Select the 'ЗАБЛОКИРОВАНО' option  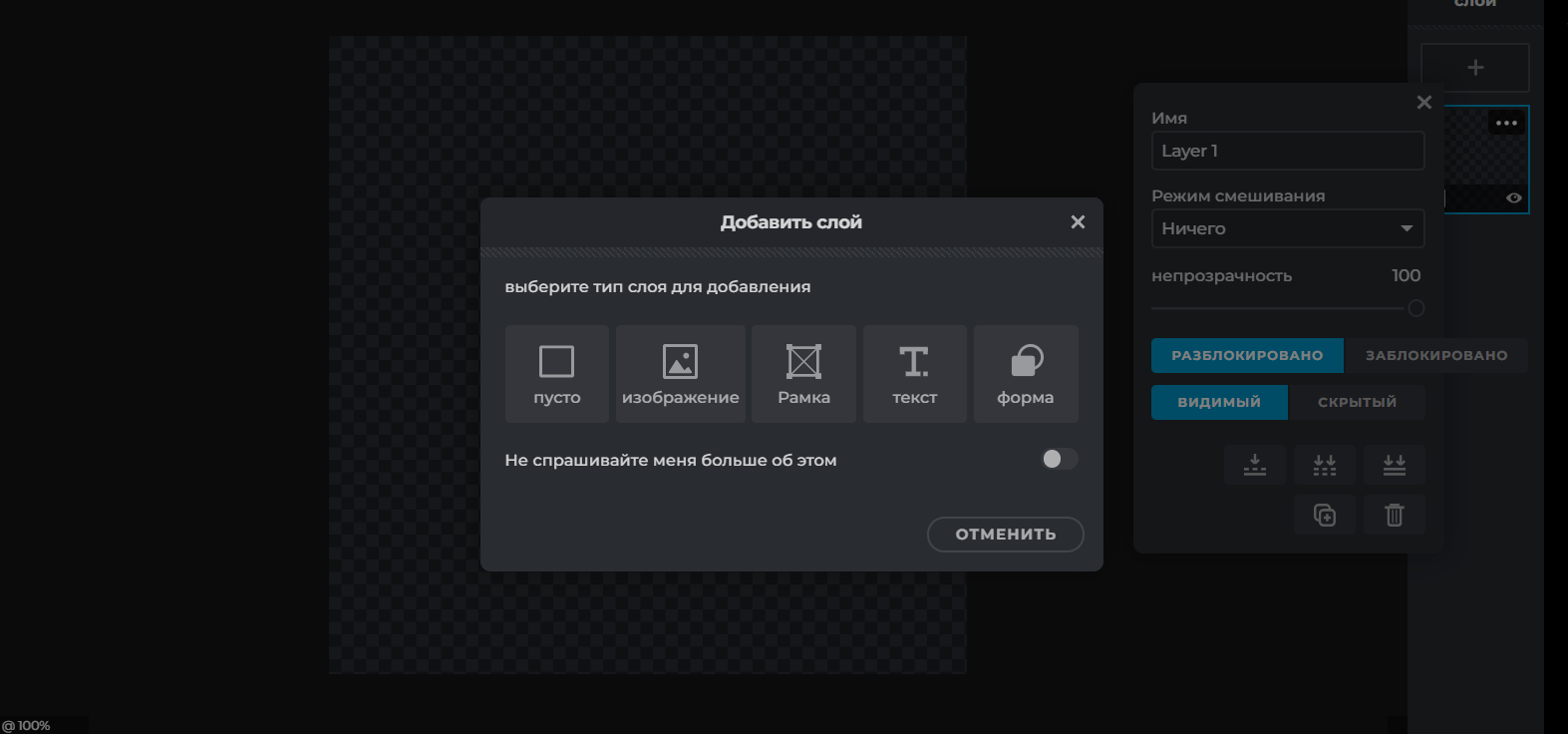(1436, 355)
